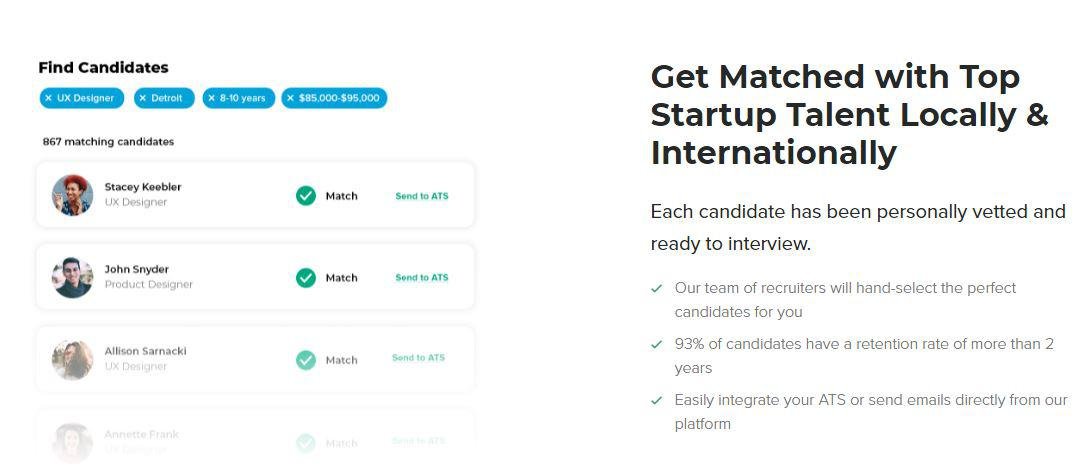Click Allison Sarnacki's match check icon
Image resolution: width=1081 pixels, height=471 pixels.
(306, 360)
